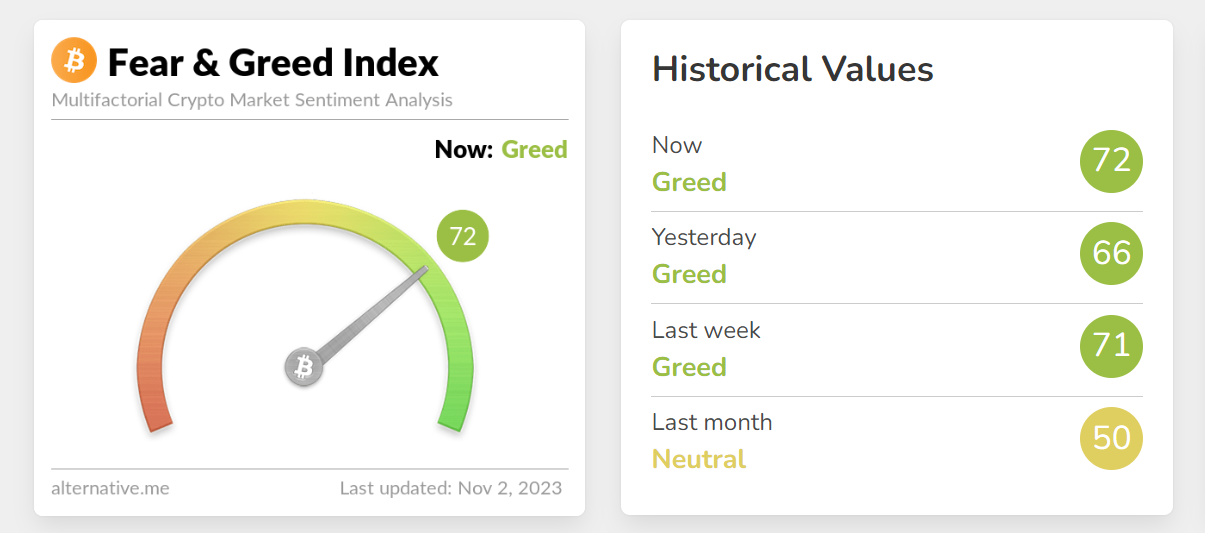Screen dimensions: 1205x533
Task: Click the green 72 gauge value bubble
Action: pyautogui.click(x=462, y=237)
